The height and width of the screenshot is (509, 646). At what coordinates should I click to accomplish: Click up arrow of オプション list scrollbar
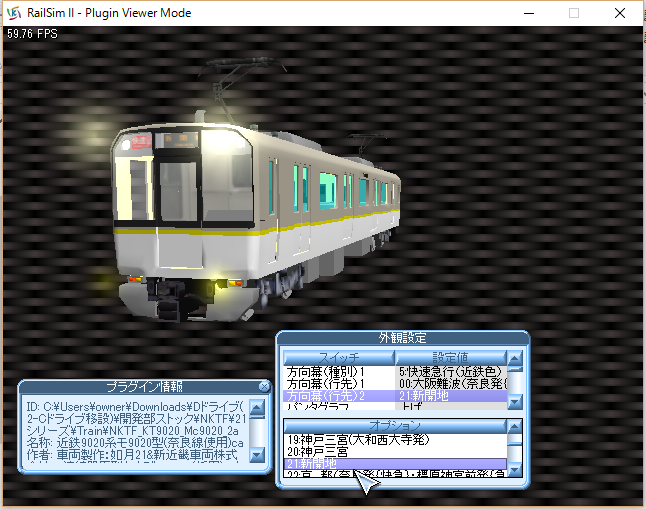click(x=515, y=427)
